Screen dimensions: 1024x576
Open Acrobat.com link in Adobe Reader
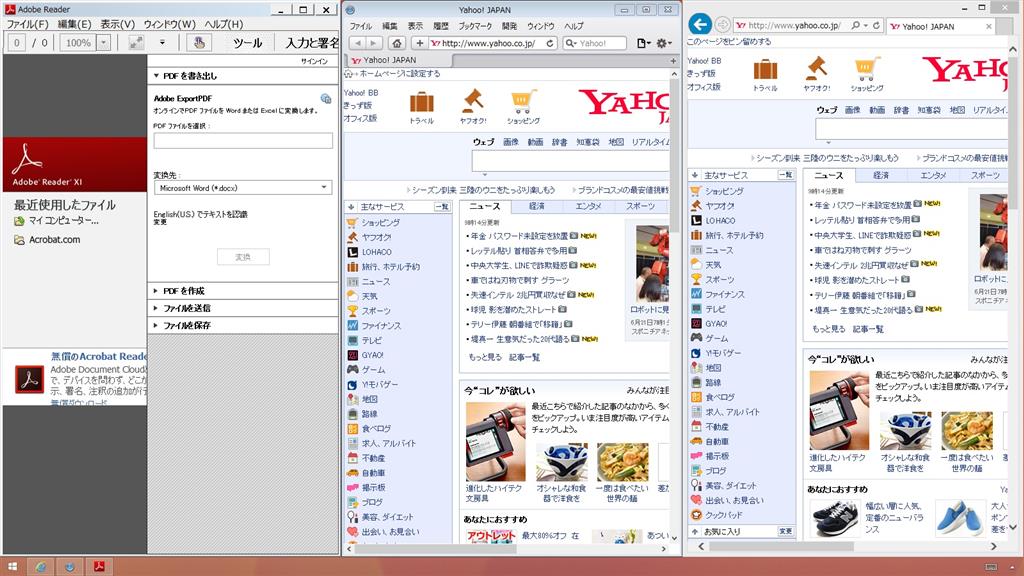tap(54, 240)
